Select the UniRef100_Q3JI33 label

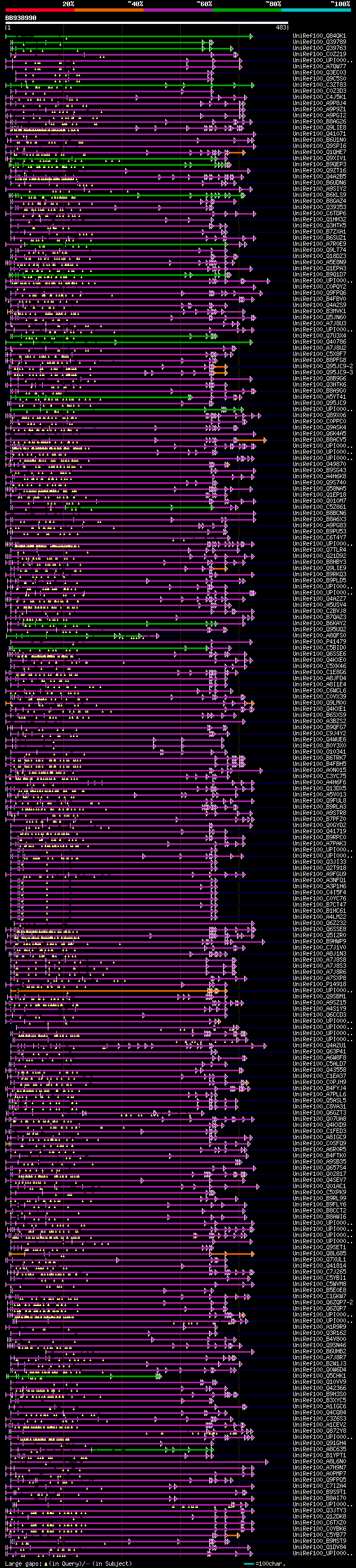point(319,861)
